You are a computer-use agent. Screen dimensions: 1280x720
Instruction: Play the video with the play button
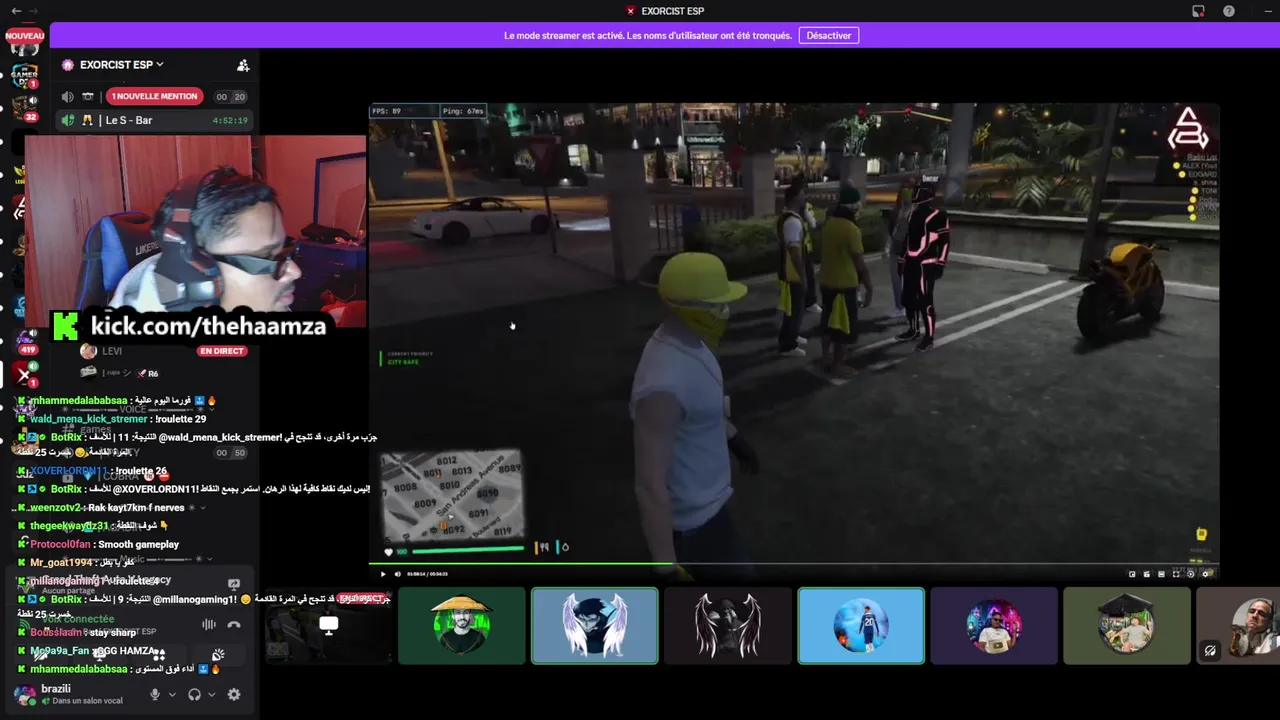point(383,574)
